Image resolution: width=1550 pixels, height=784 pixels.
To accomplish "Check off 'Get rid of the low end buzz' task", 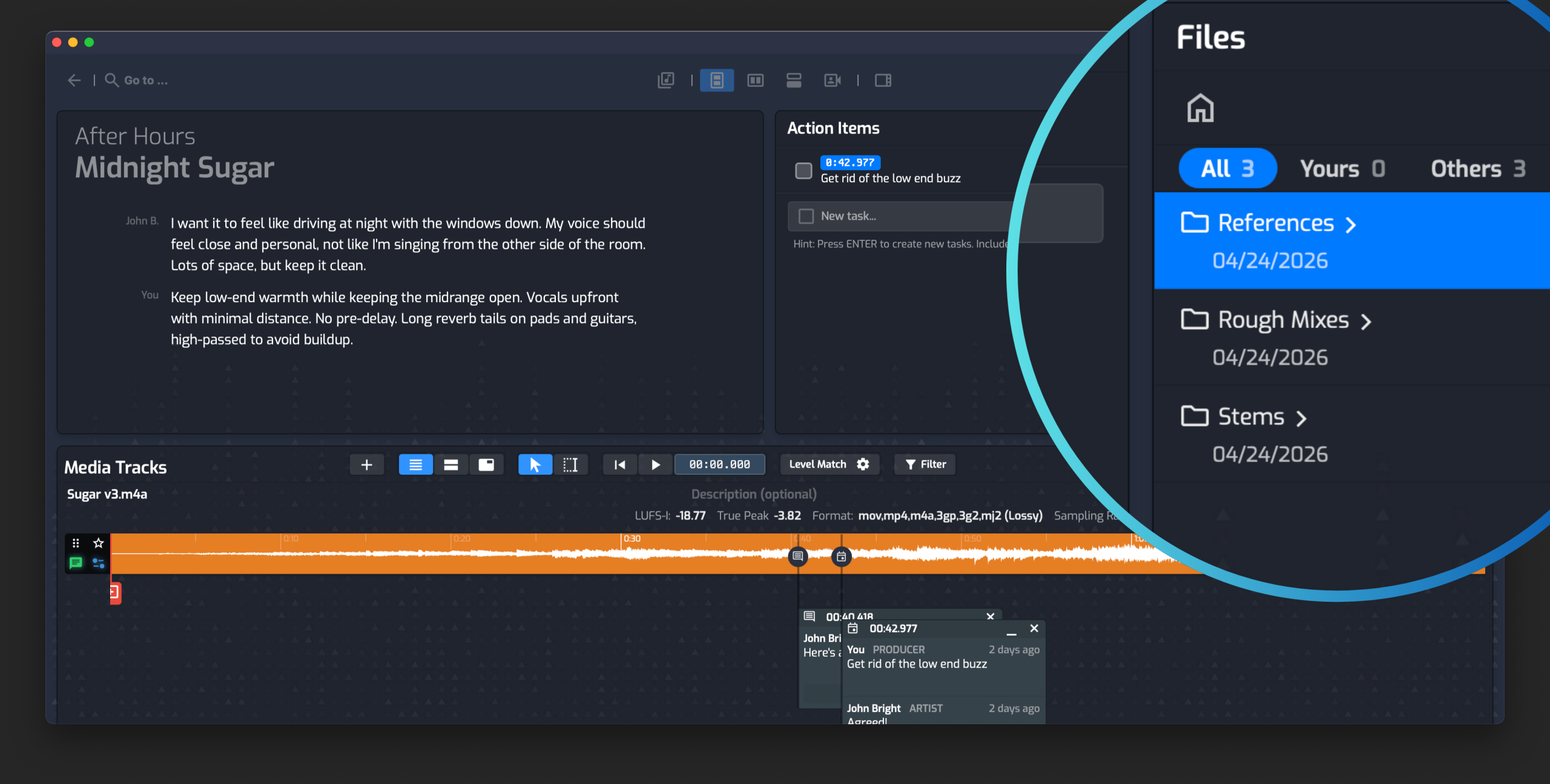I will click(x=803, y=171).
